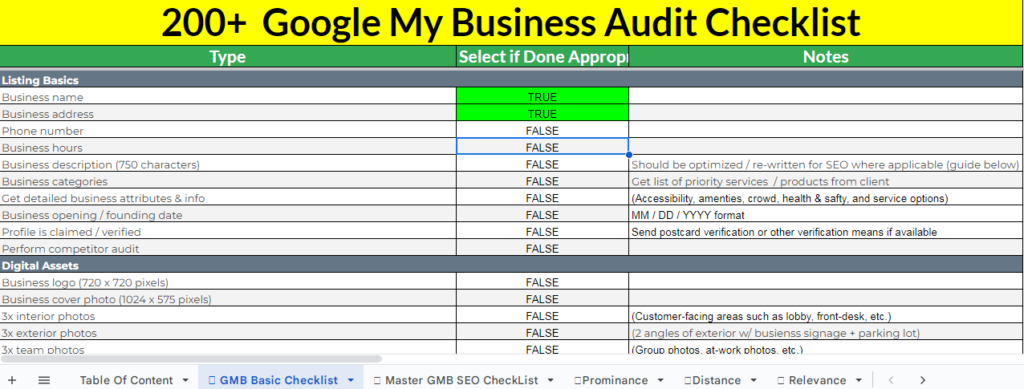Select the Business address cell
The height and width of the screenshot is (389, 1024).
coord(228,114)
